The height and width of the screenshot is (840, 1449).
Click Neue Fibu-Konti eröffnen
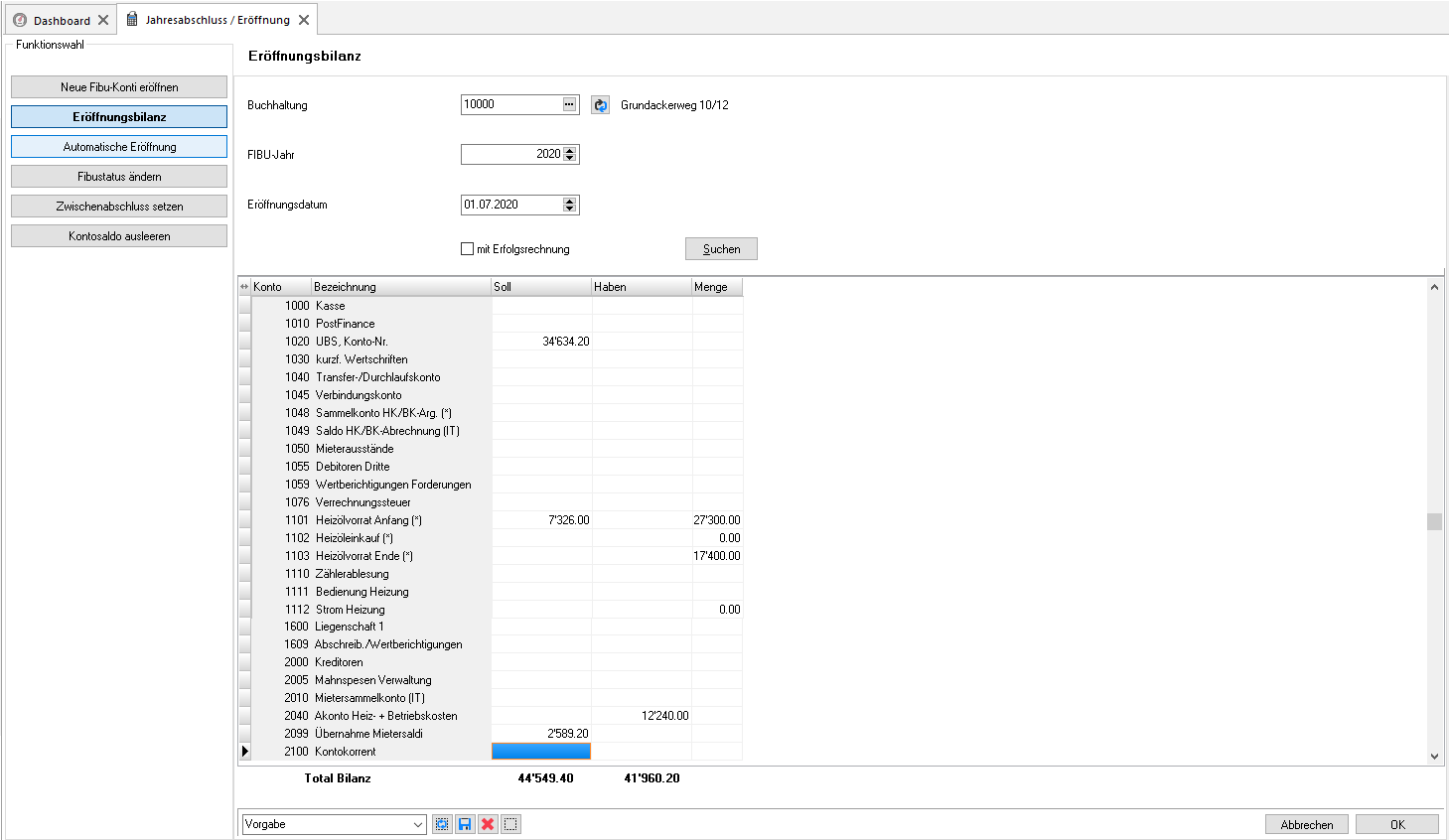(119, 87)
